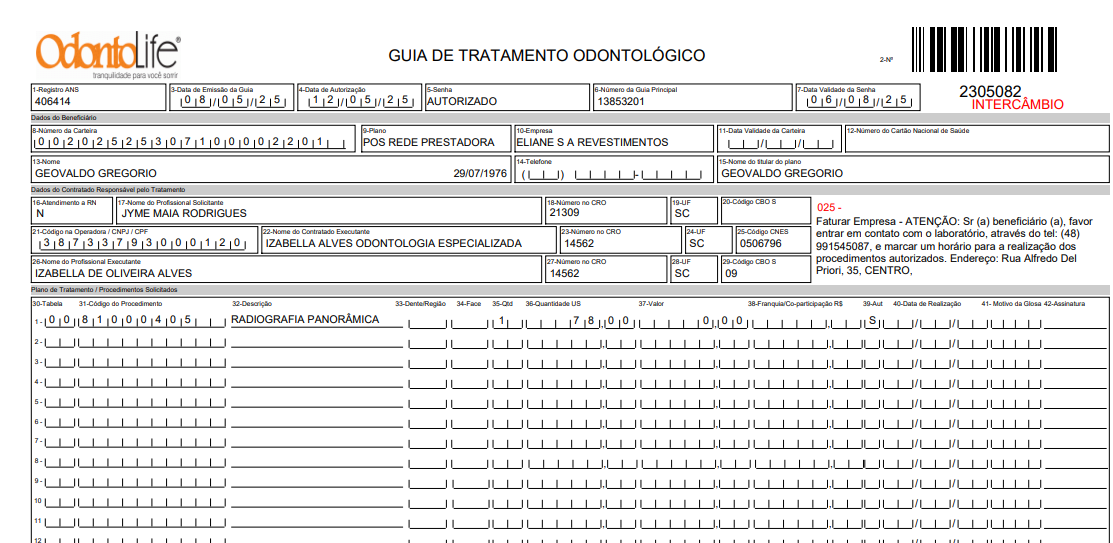Select RADIOGRAFIA PANORÂMICA description
The width and height of the screenshot is (1113, 543).
(x=305, y=319)
